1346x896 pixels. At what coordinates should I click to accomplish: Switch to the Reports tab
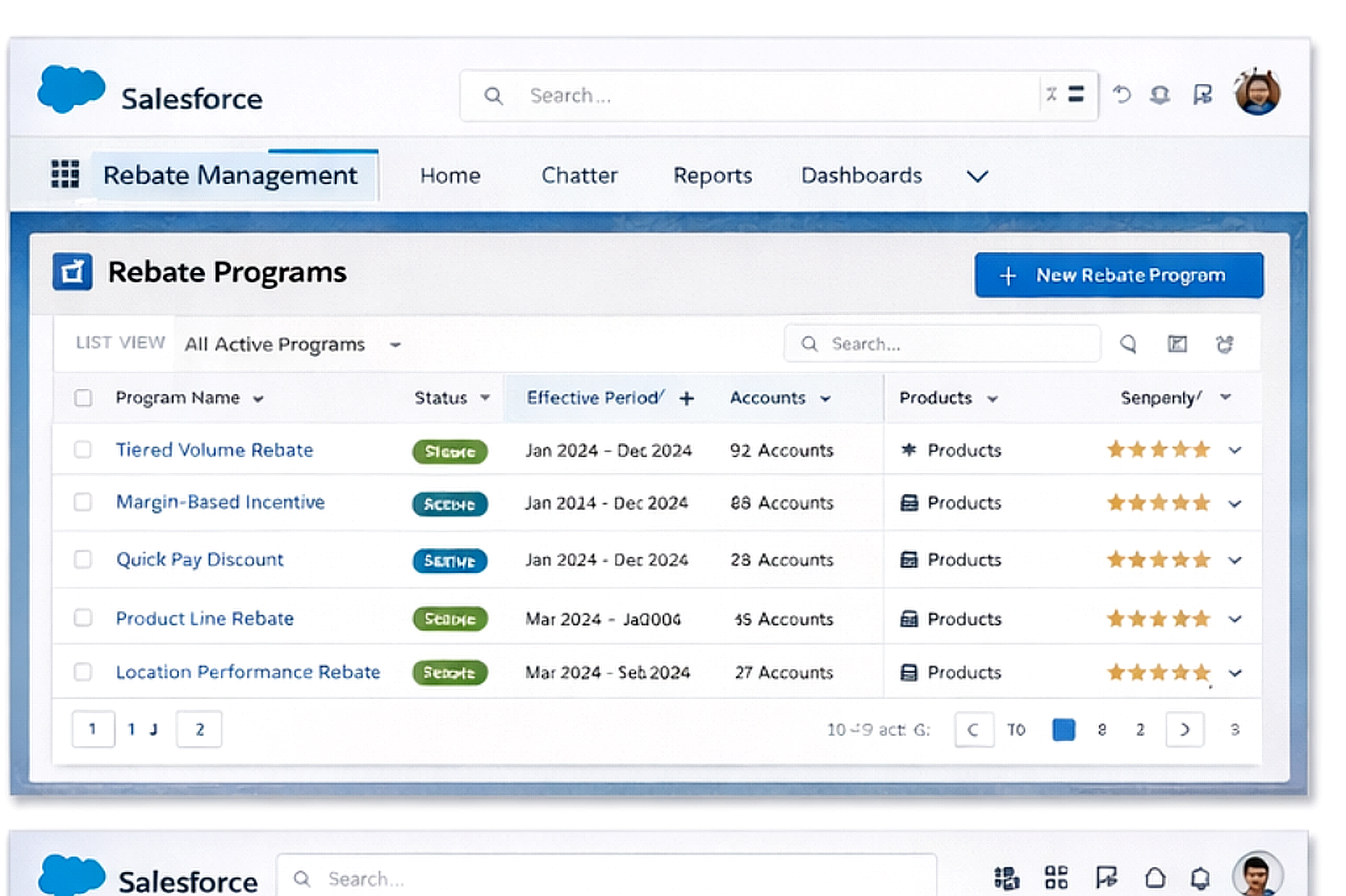712,175
